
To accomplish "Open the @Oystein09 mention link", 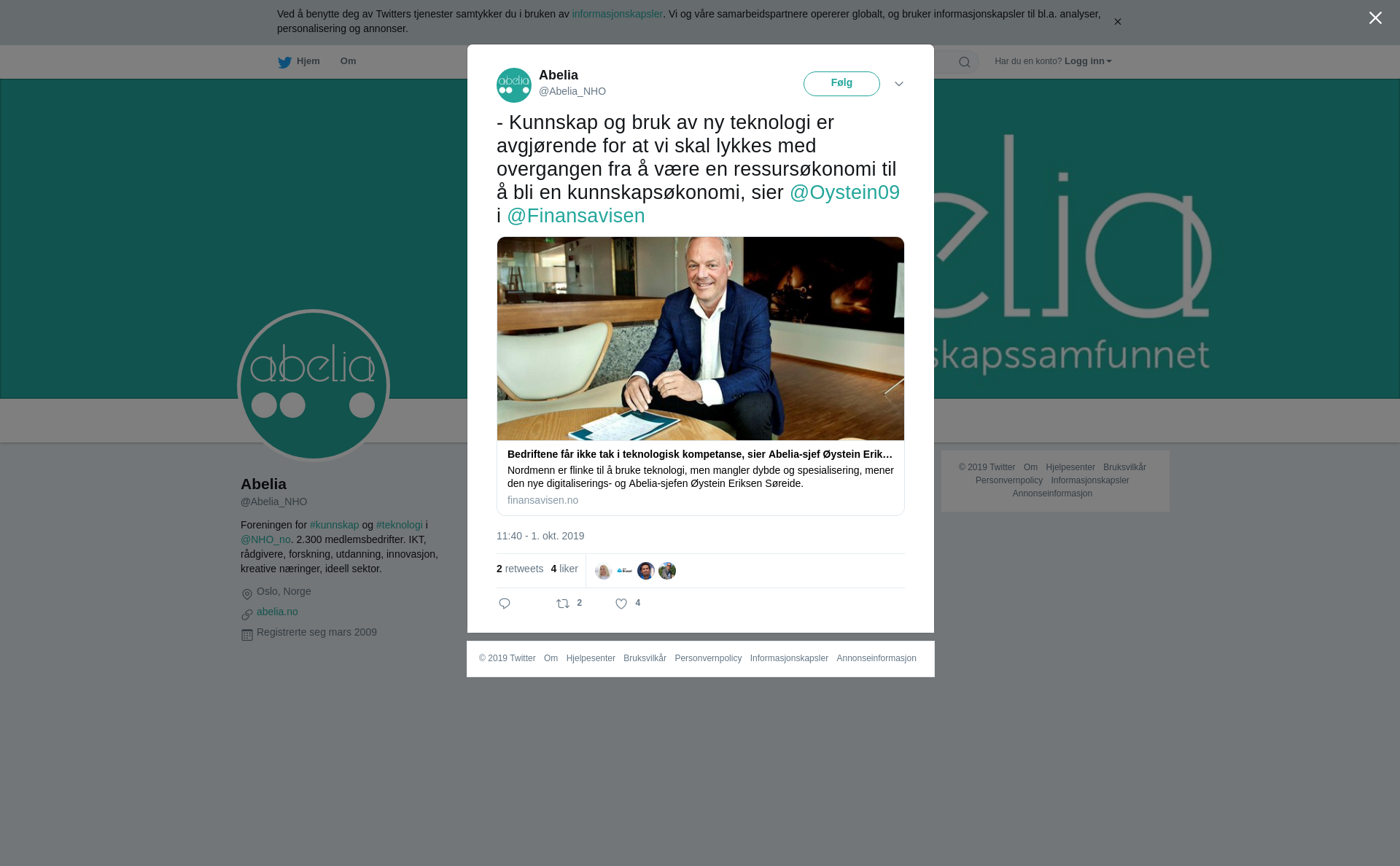I will pos(844,192).
